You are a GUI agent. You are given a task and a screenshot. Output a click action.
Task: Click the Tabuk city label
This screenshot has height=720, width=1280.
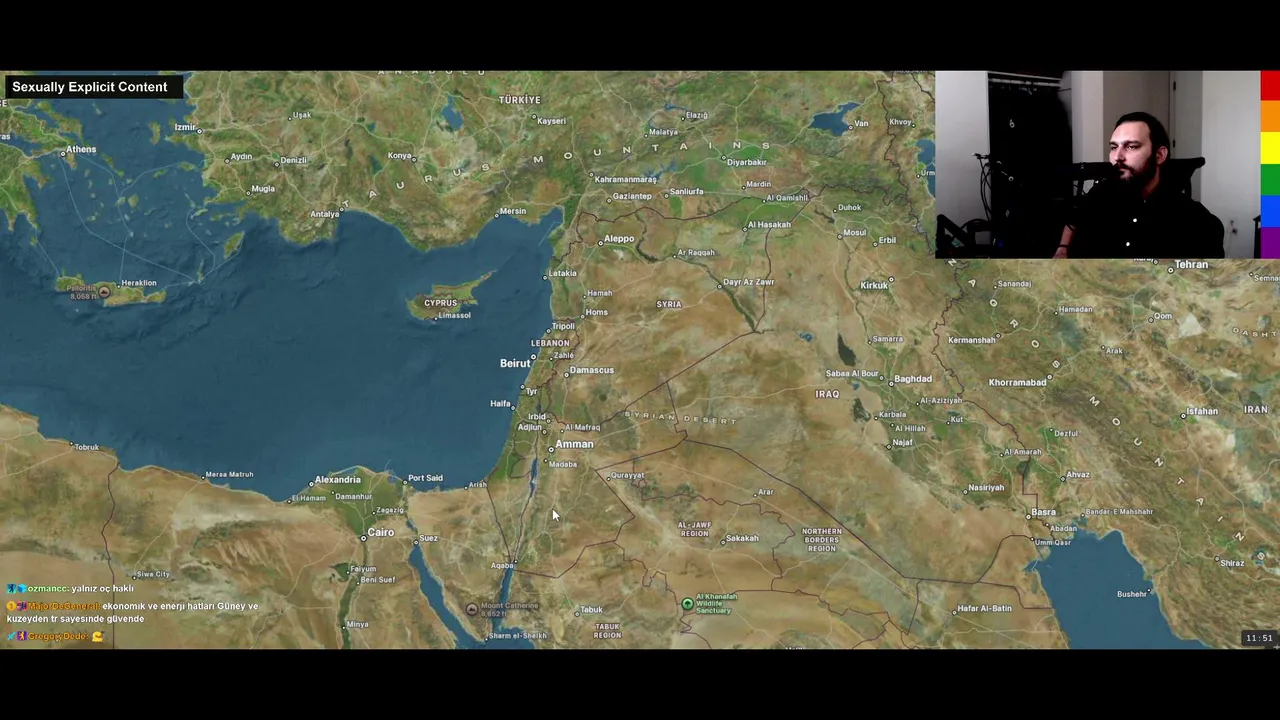(592, 610)
